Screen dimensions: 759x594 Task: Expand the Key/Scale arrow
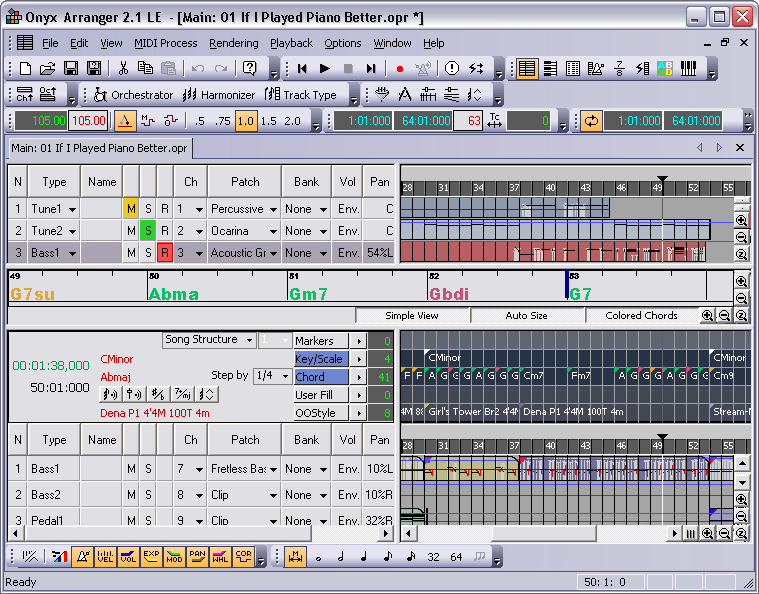tap(359, 359)
